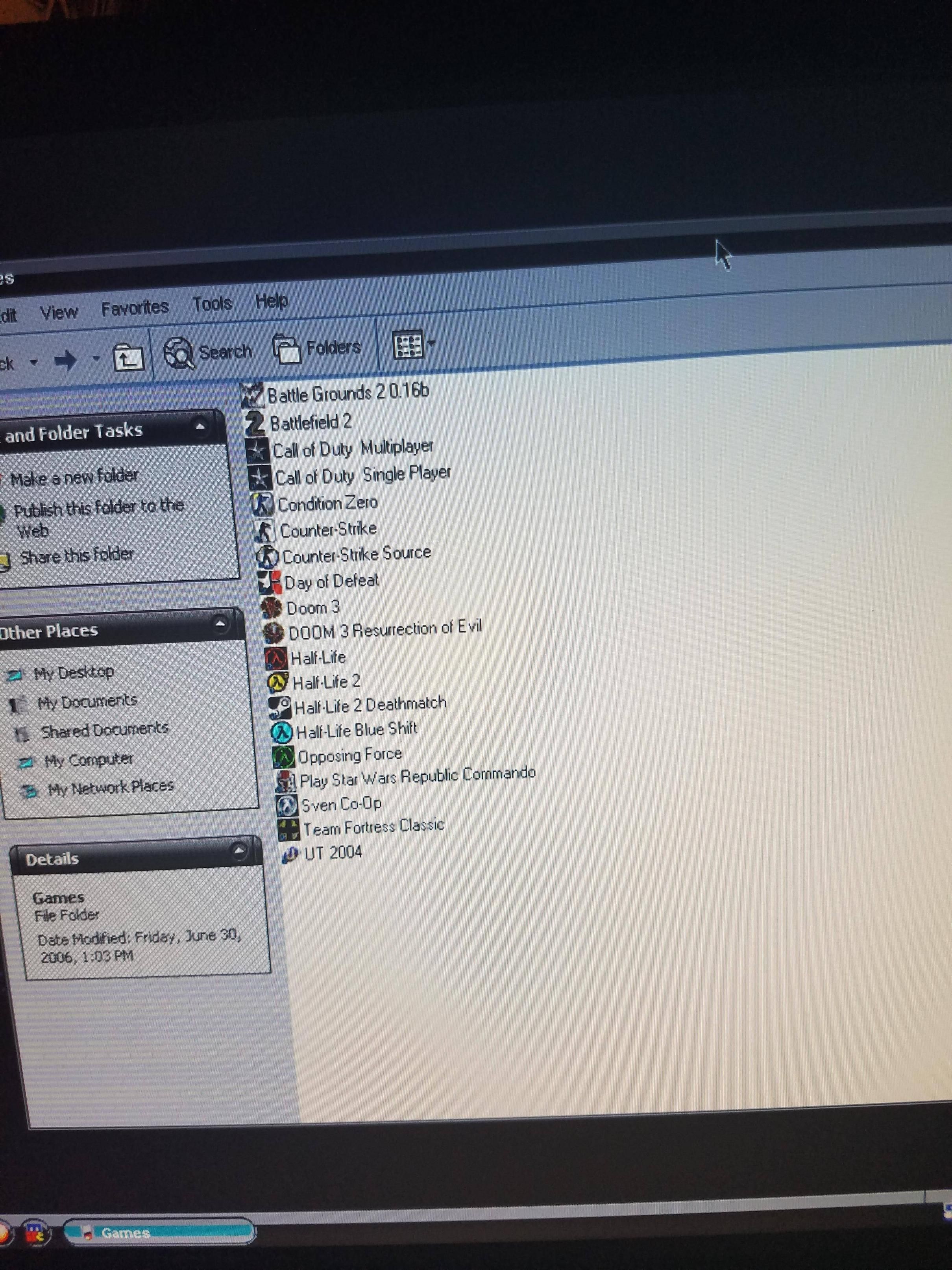Open the View menu

pos(59,312)
